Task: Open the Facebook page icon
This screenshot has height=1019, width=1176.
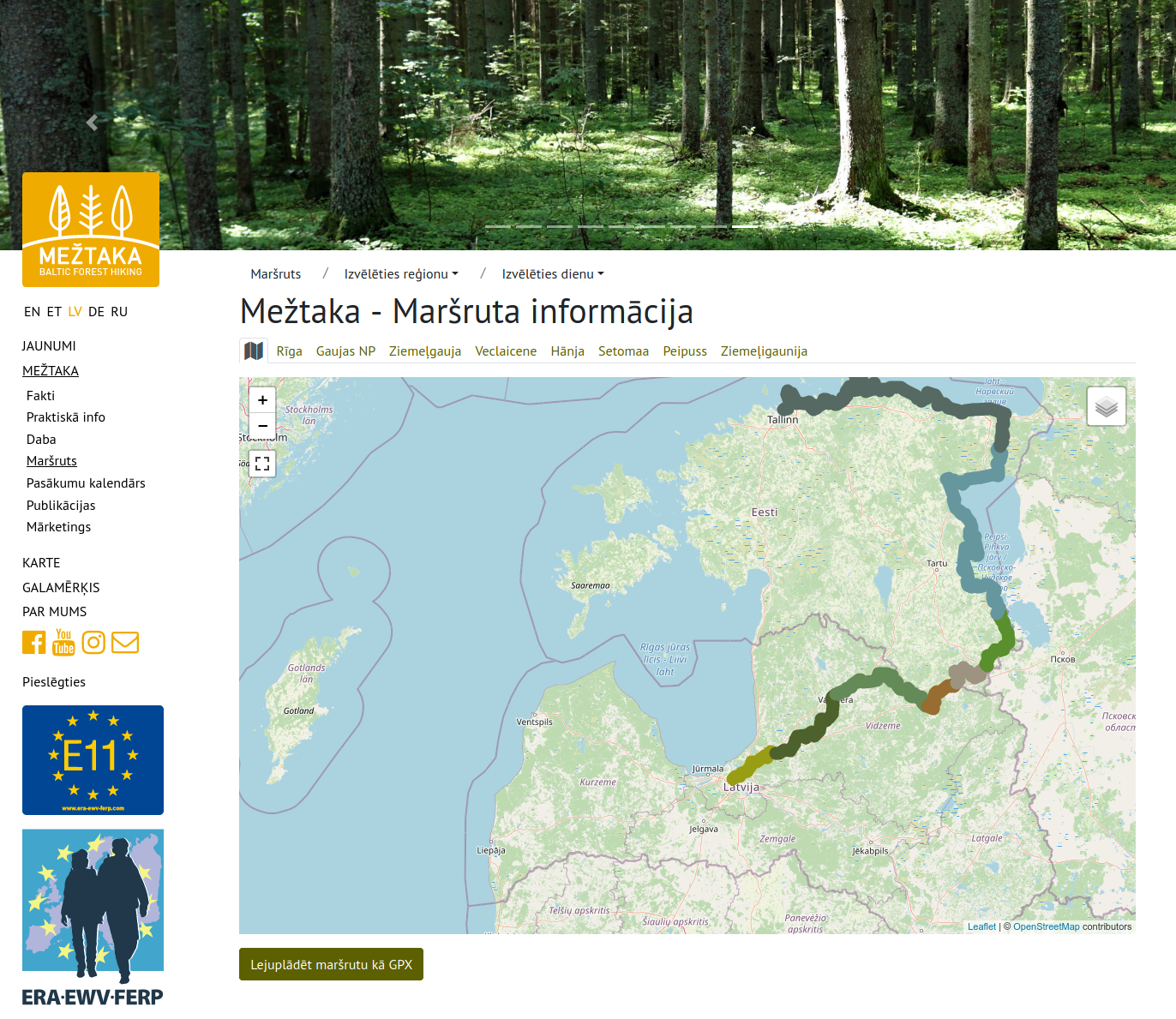Action: [34, 642]
